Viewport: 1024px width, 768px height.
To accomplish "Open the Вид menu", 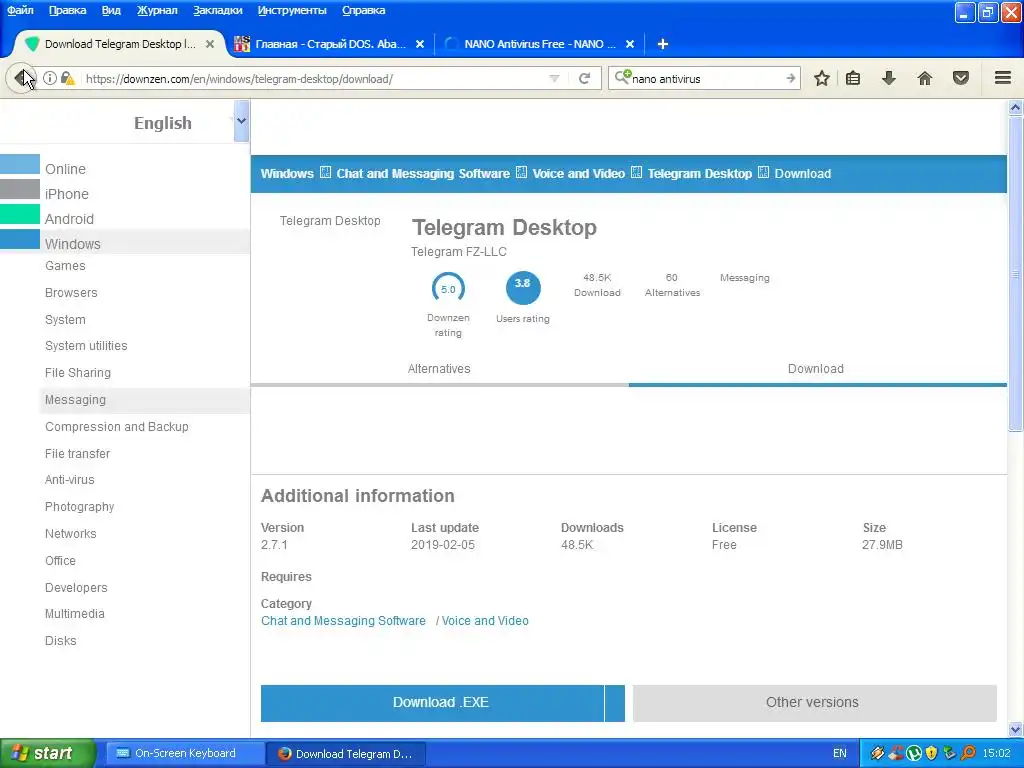I will point(111,10).
